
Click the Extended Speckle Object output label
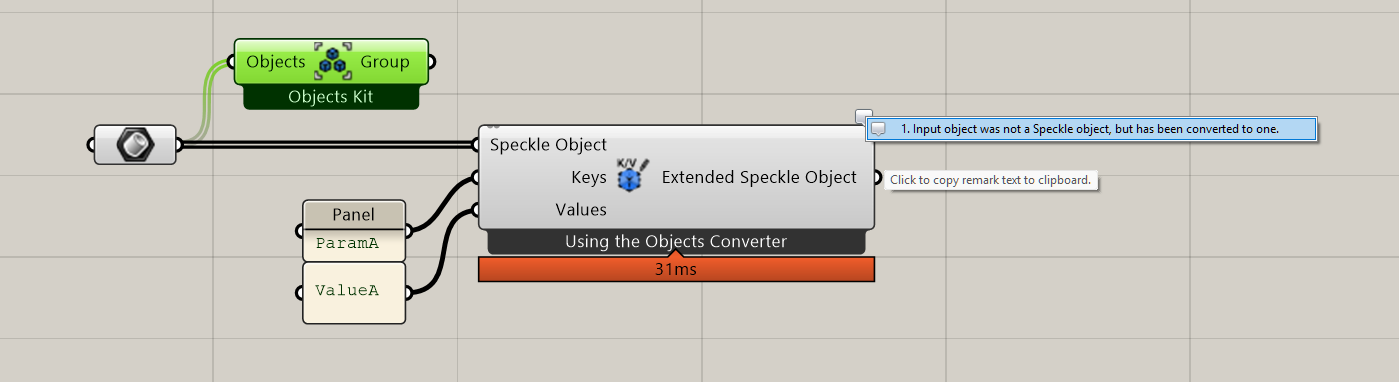[x=759, y=177]
